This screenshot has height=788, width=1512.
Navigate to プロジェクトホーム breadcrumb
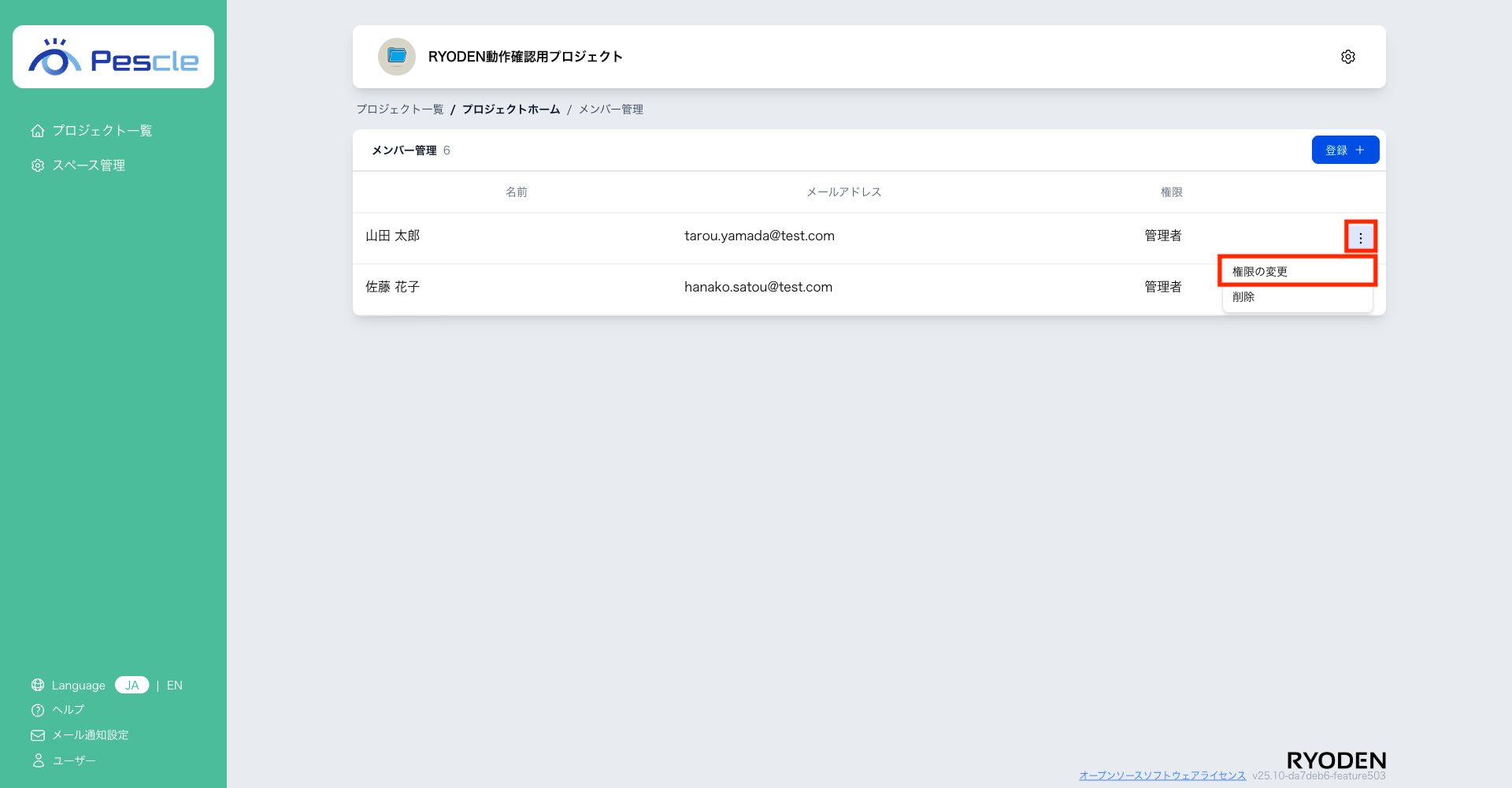[511, 109]
